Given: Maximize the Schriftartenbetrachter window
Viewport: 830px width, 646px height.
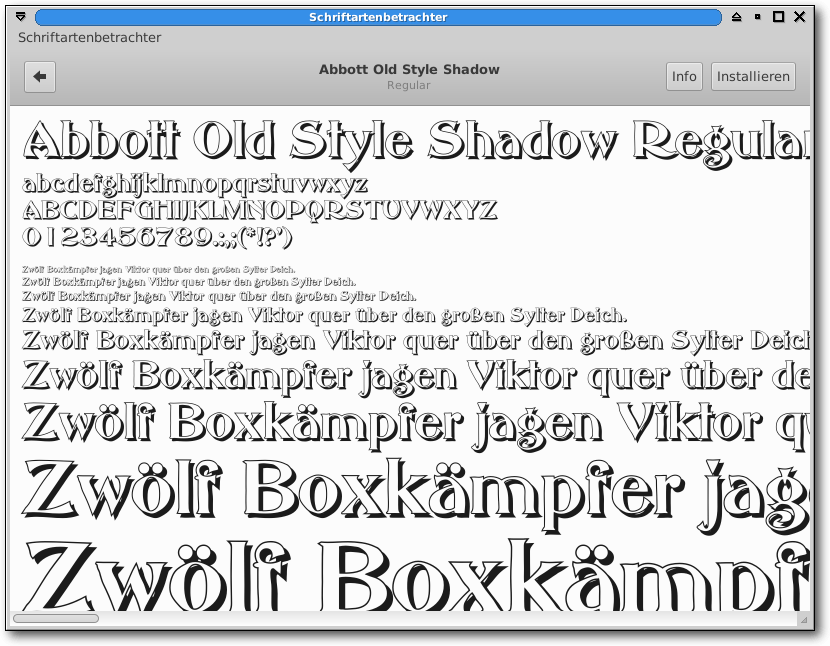Looking at the screenshot, I should click(778, 17).
